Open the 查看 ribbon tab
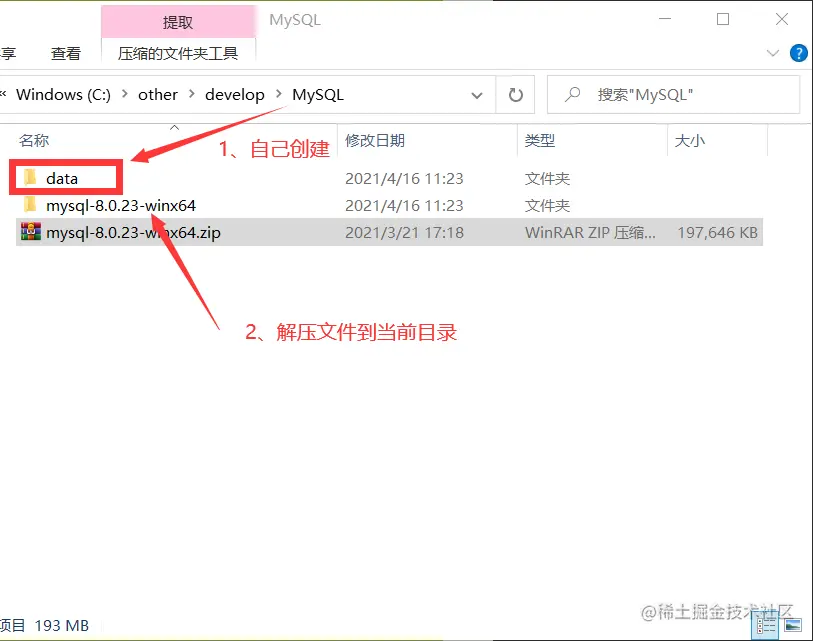Image resolution: width=813 pixels, height=641 pixels. pos(66,53)
